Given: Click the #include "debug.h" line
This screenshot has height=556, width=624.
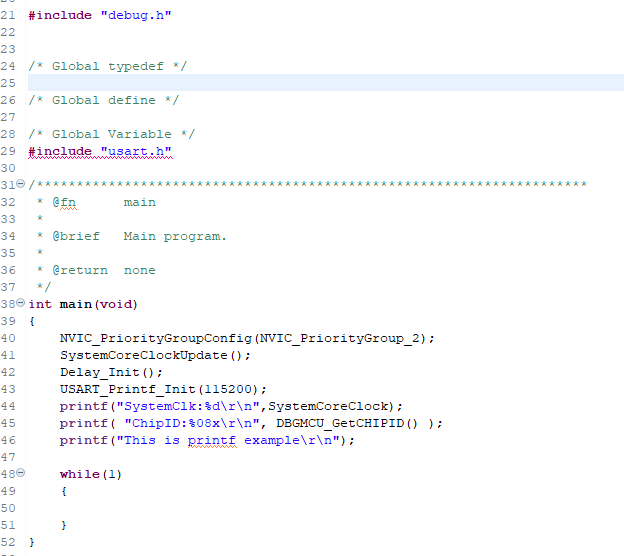Looking at the screenshot, I should point(92,15).
